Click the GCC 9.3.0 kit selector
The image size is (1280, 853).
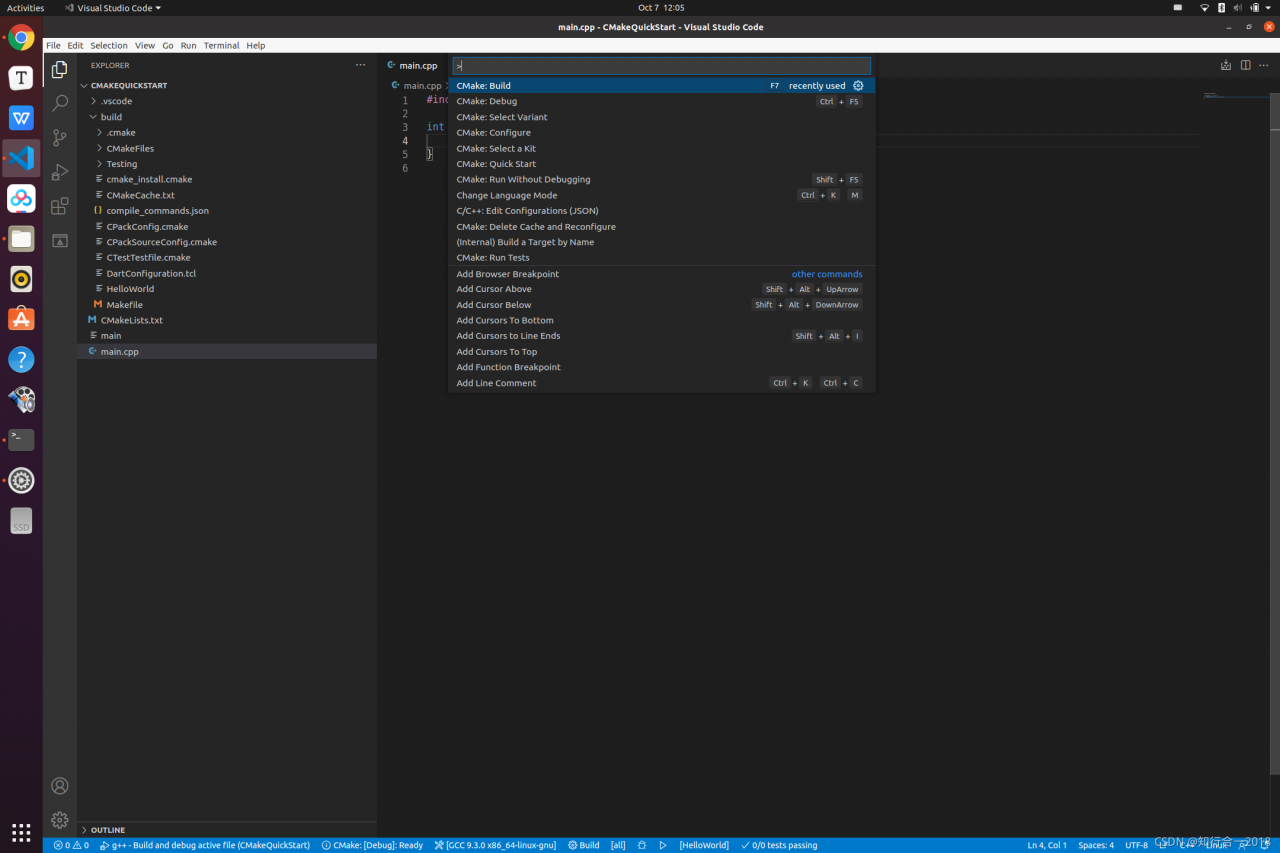495,845
